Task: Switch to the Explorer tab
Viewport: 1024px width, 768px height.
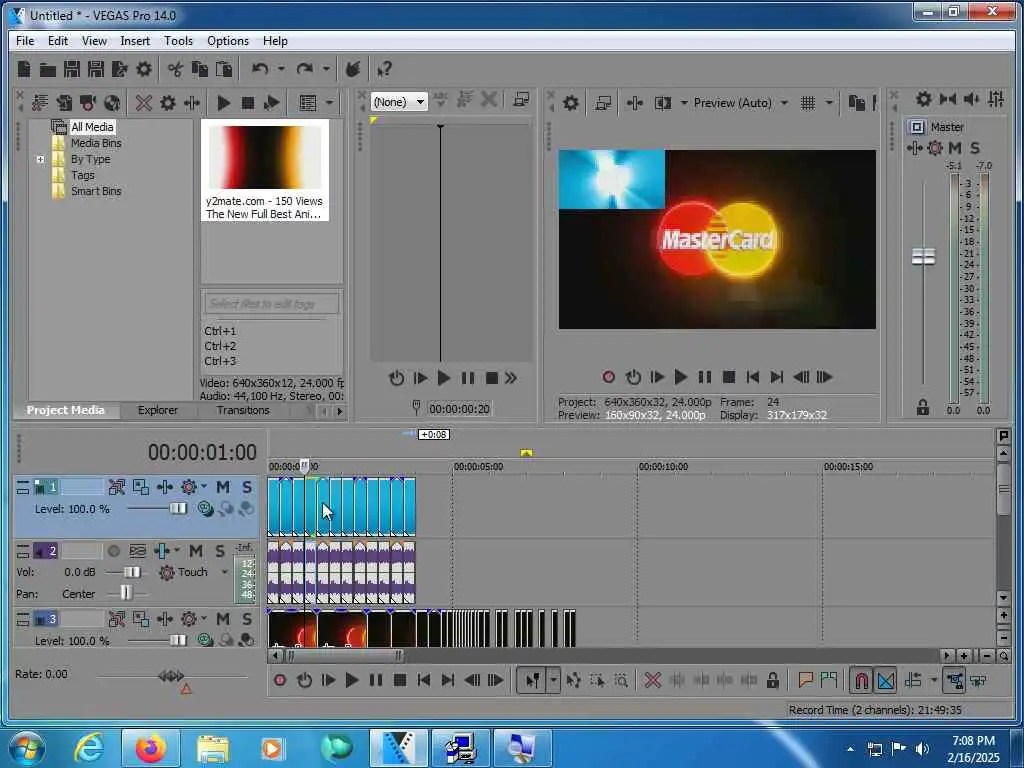Action: [x=157, y=410]
